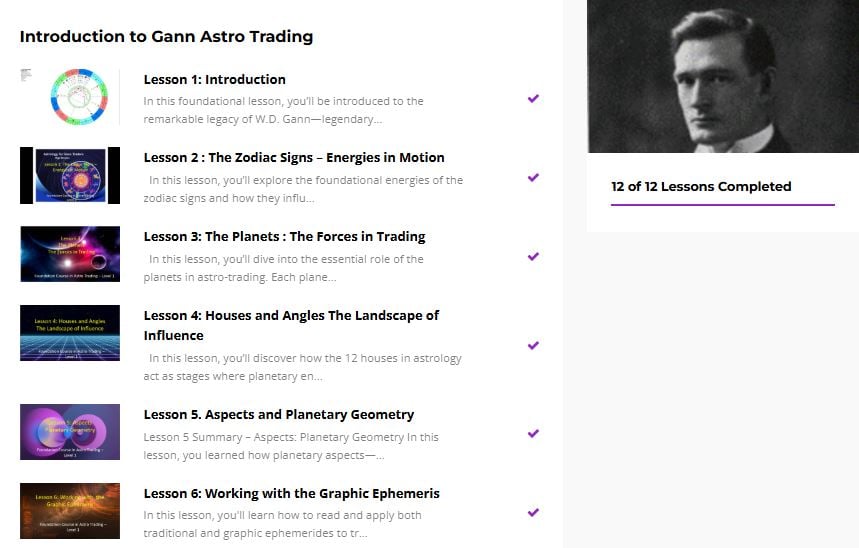Viewport: 859px width, 548px height.
Task: Go to Lesson 2: The Zodiac Signs title
Action: point(294,158)
